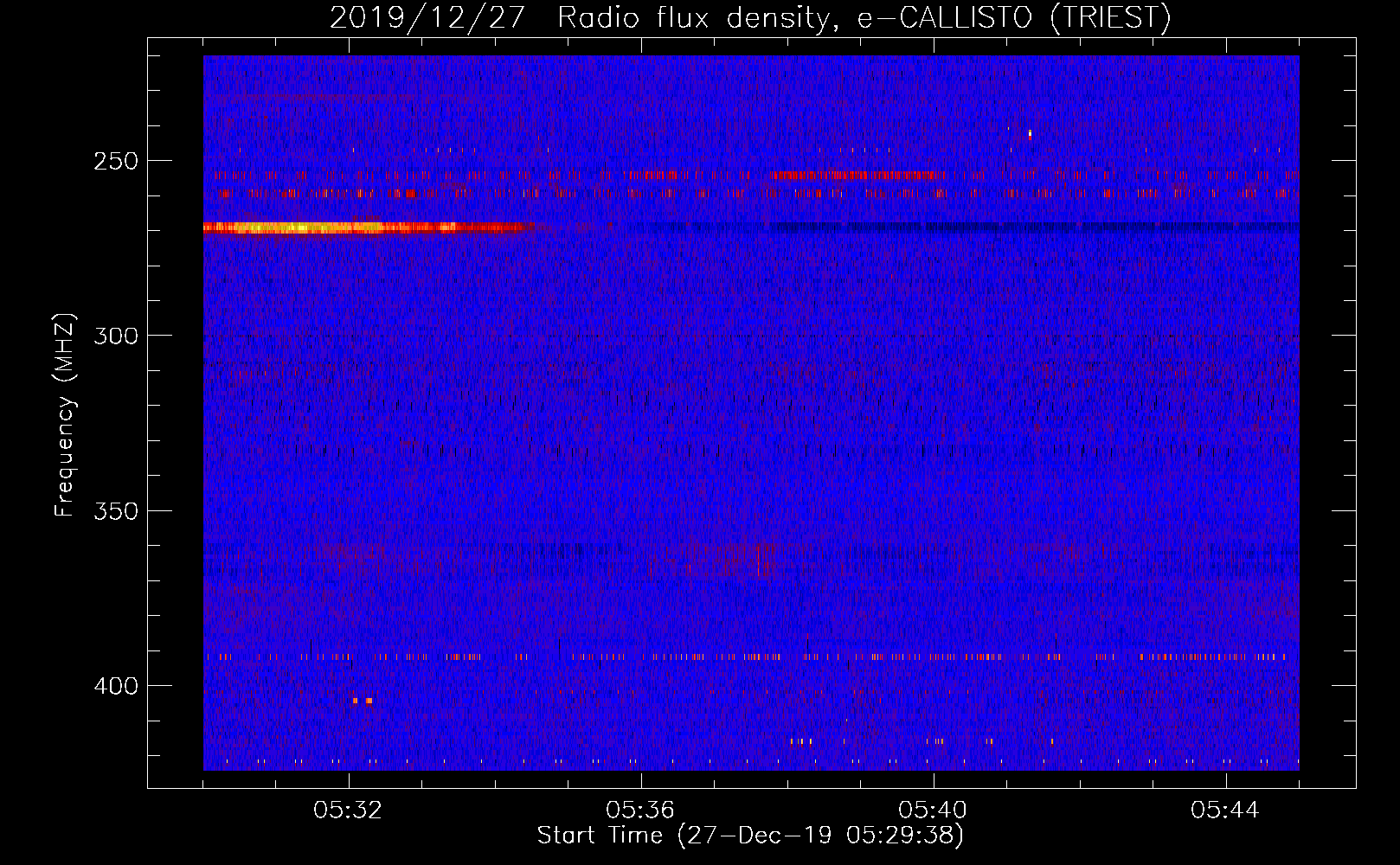Select the "250" frequency tick label
Screen dimensions: 1400x865
(x=116, y=162)
